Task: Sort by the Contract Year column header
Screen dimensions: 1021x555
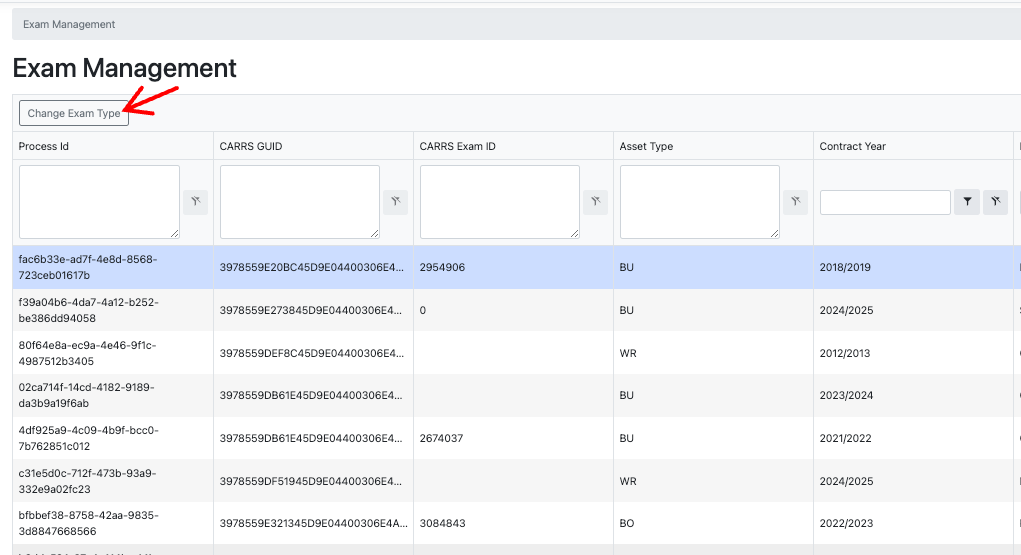Action: (852, 146)
